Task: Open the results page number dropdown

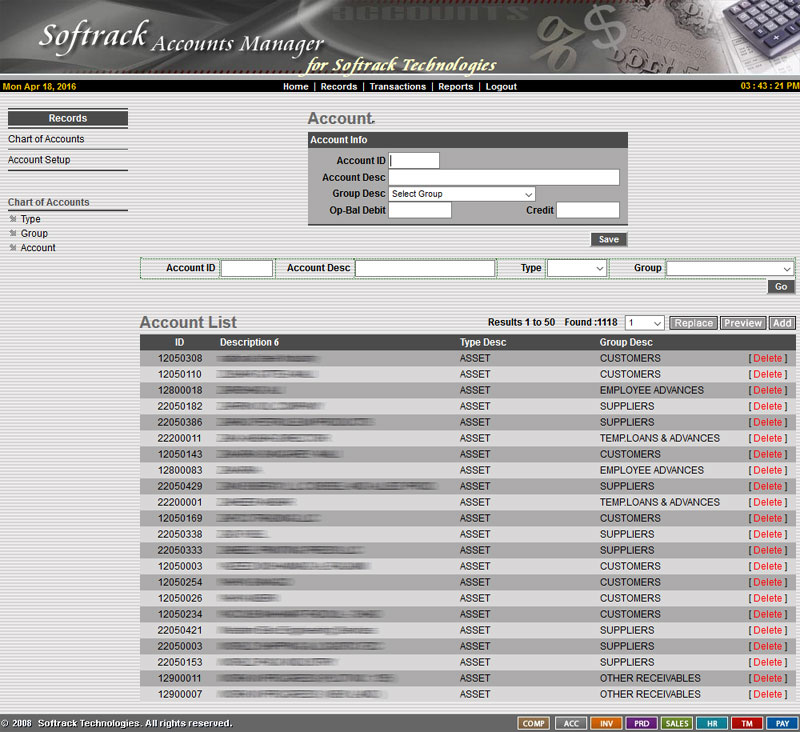Action: 644,323
